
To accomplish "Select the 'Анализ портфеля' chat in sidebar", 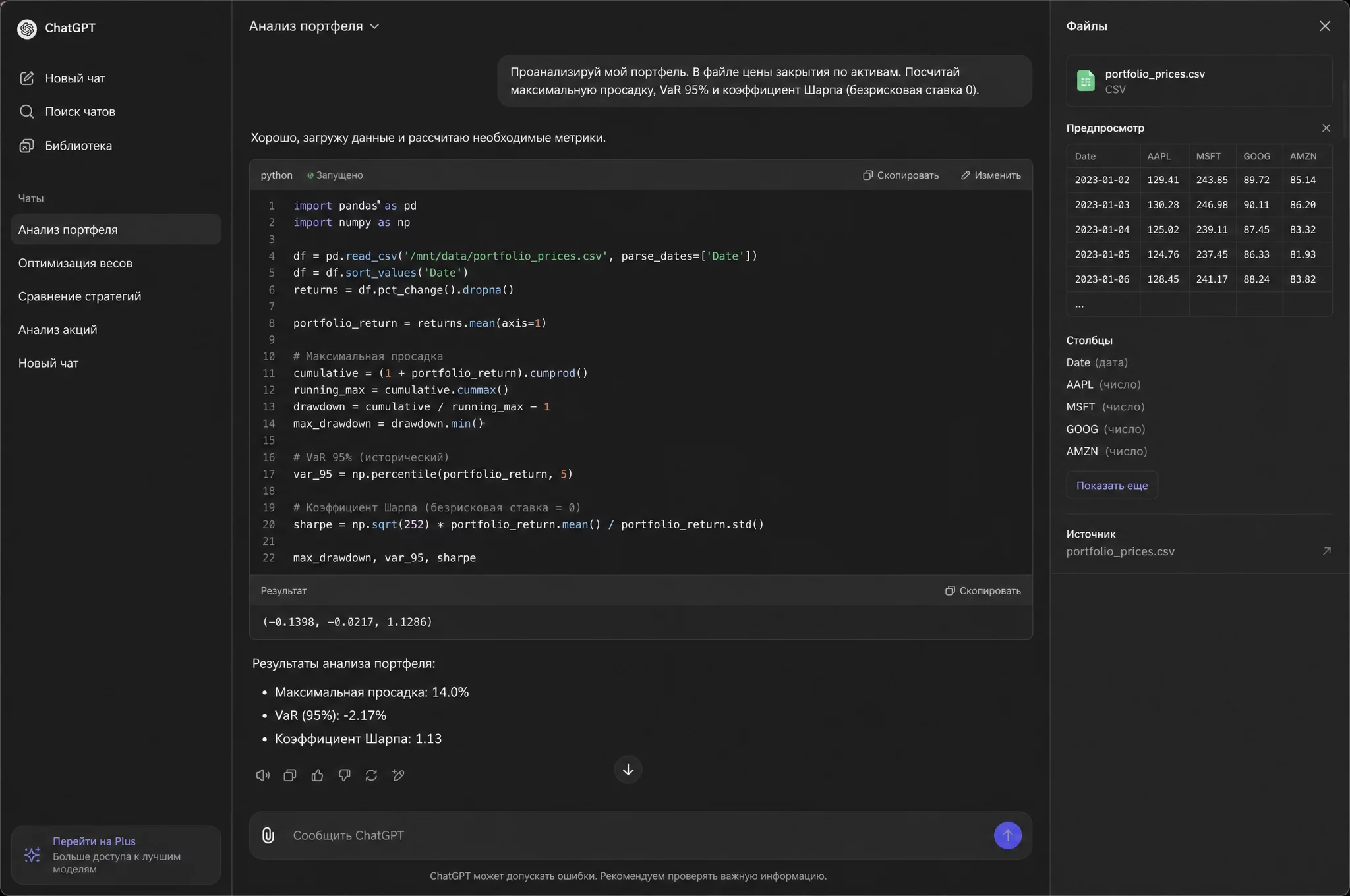I will click(x=116, y=229).
